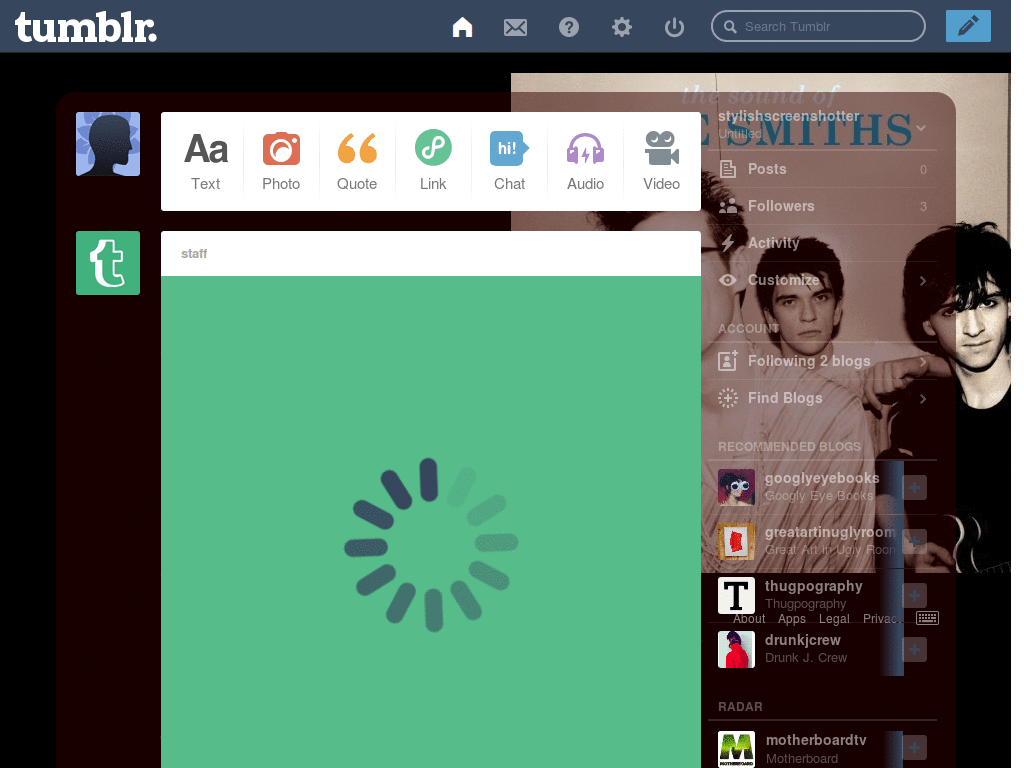Open Customize in the sidebar

(x=823, y=280)
